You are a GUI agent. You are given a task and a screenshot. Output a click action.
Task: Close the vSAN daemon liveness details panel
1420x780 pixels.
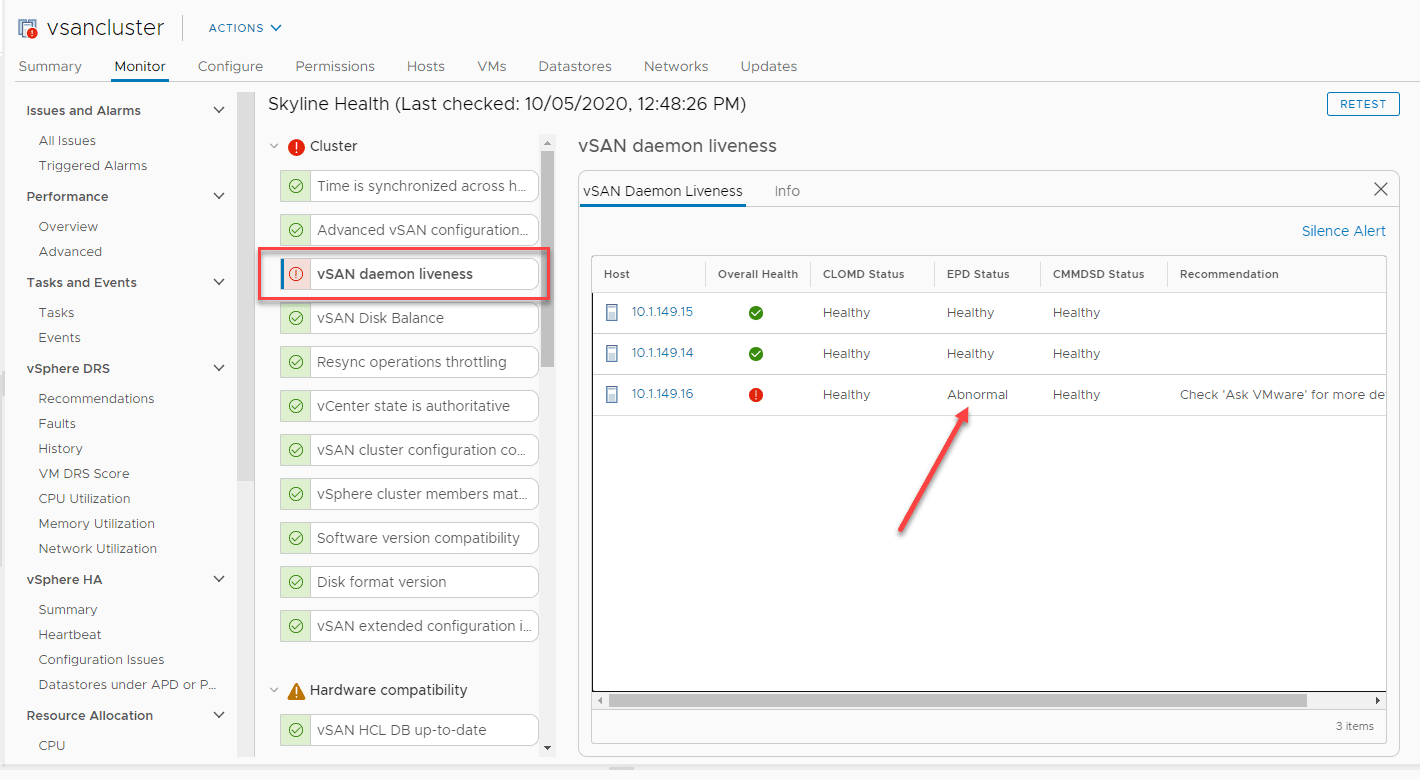click(1380, 190)
